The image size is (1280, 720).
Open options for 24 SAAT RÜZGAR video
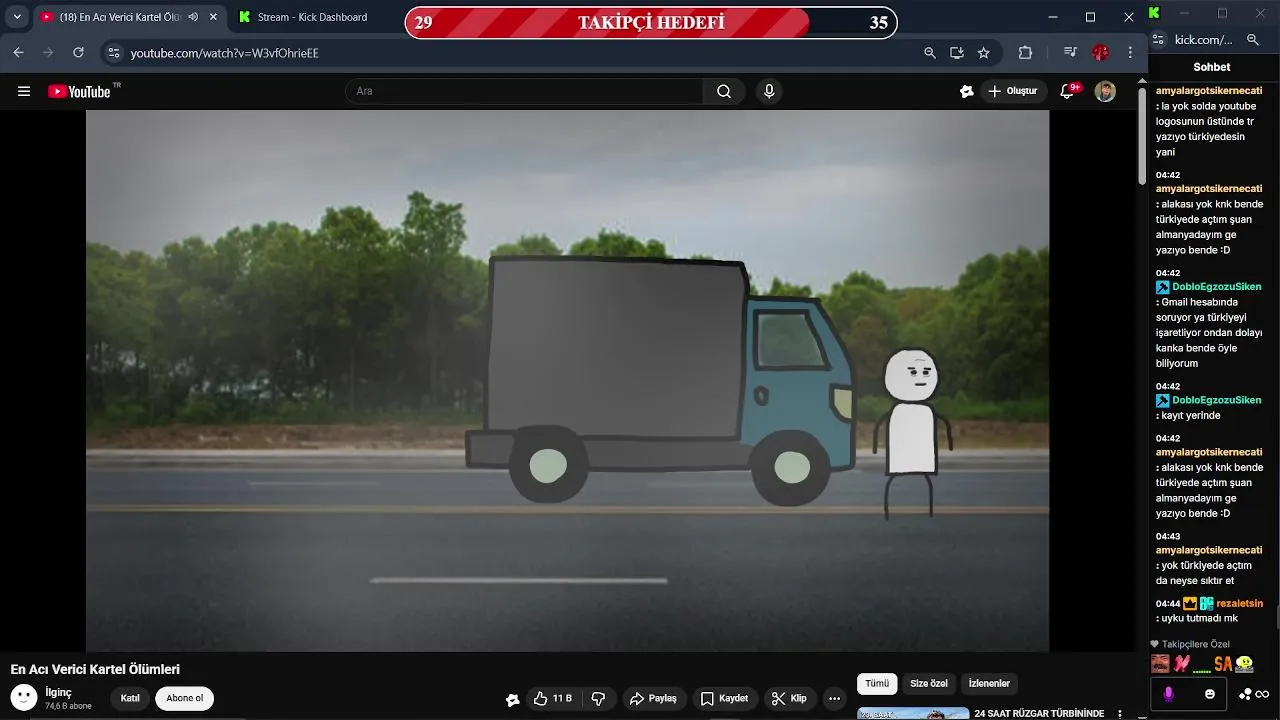coord(1120,714)
